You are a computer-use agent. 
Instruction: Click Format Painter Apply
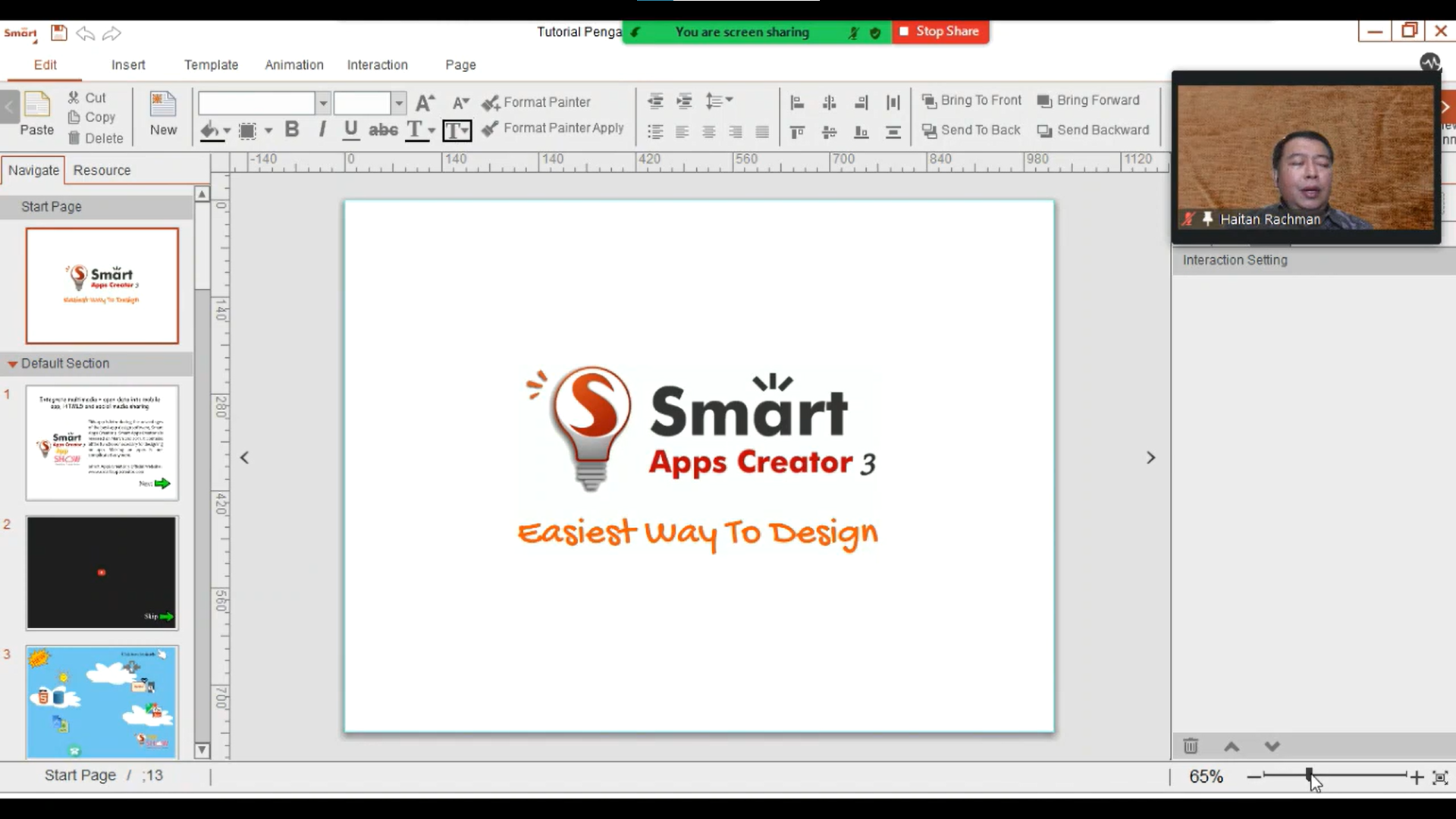[553, 128]
